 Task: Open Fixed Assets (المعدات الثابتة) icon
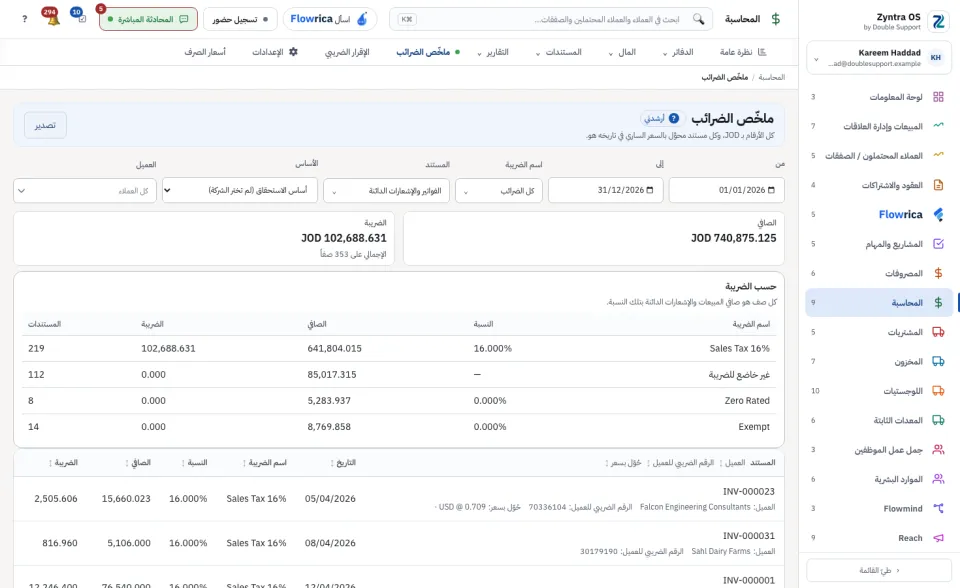pos(938,420)
